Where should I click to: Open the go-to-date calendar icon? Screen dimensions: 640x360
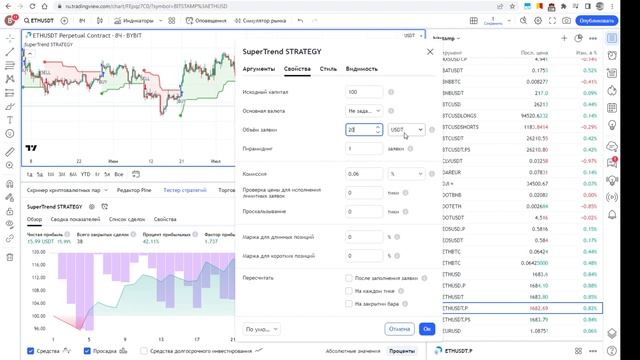tap(136, 174)
